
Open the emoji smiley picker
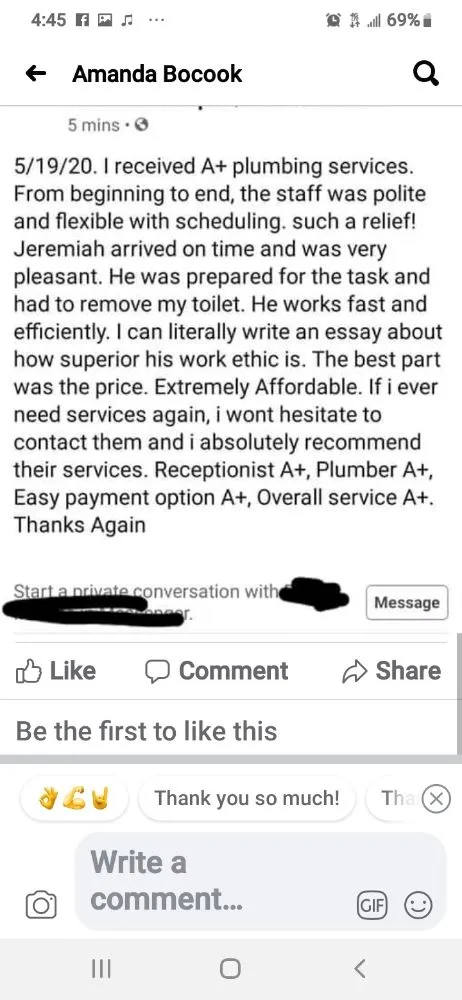coord(420,904)
